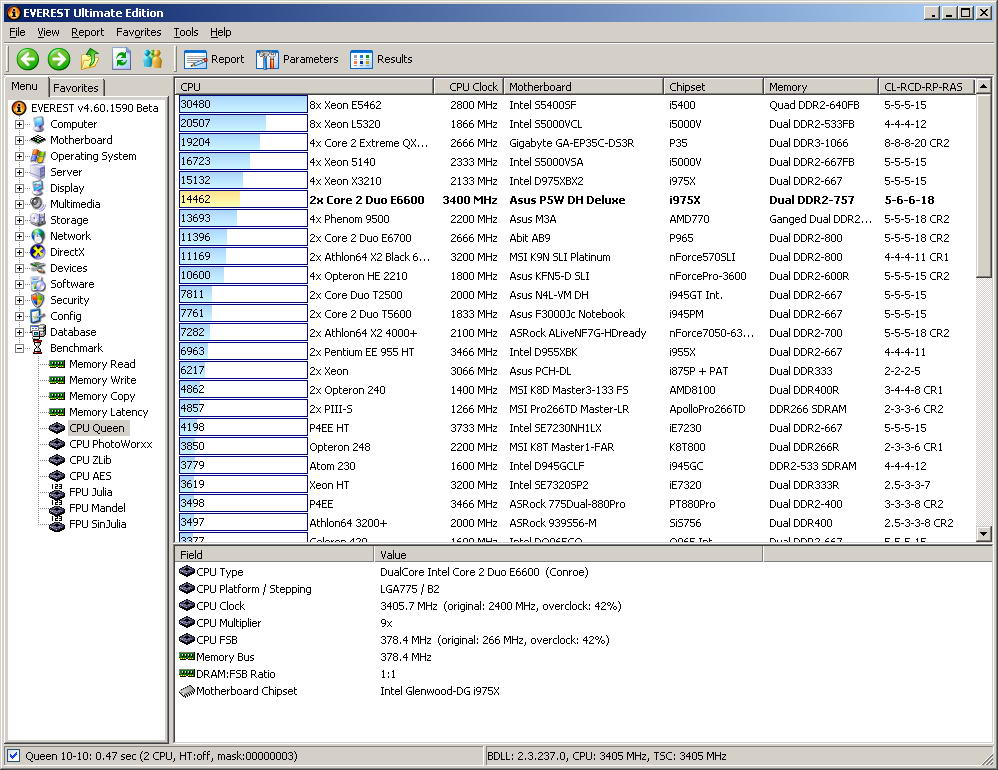Open the View menu
Image resolution: width=998 pixels, height=770 pixels.
point(48,32)
